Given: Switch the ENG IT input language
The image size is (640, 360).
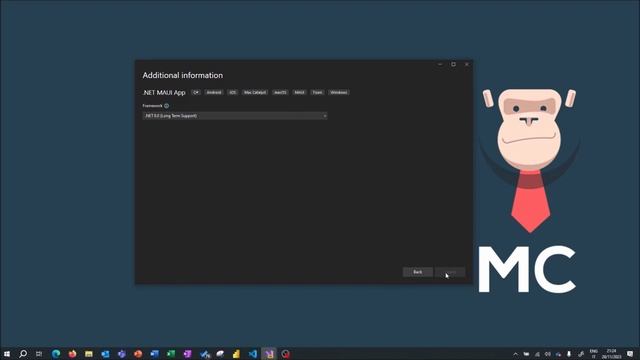Looking at the screenshot, I should [594, 354].
